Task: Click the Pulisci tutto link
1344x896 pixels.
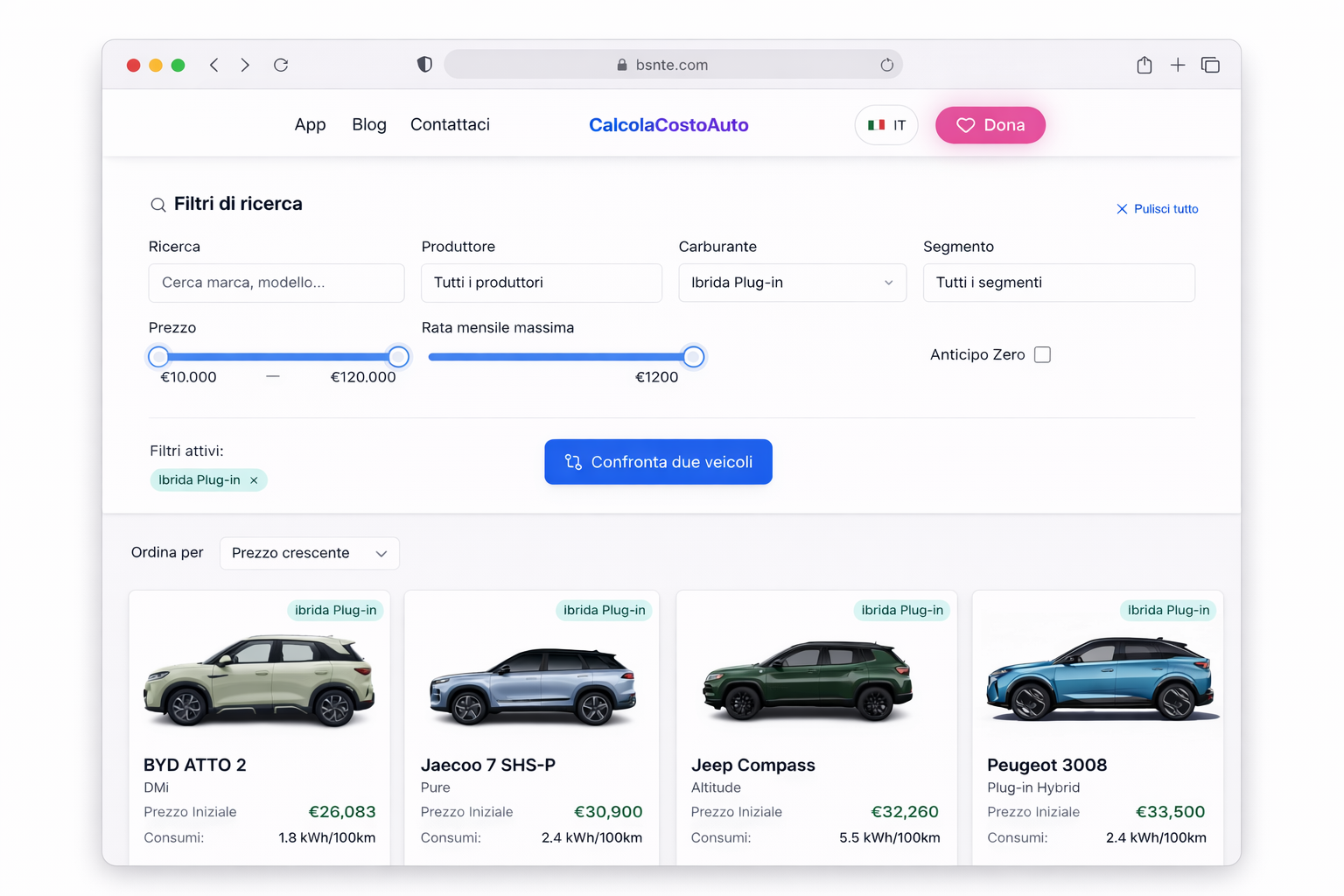Action: pos(1165,208)
